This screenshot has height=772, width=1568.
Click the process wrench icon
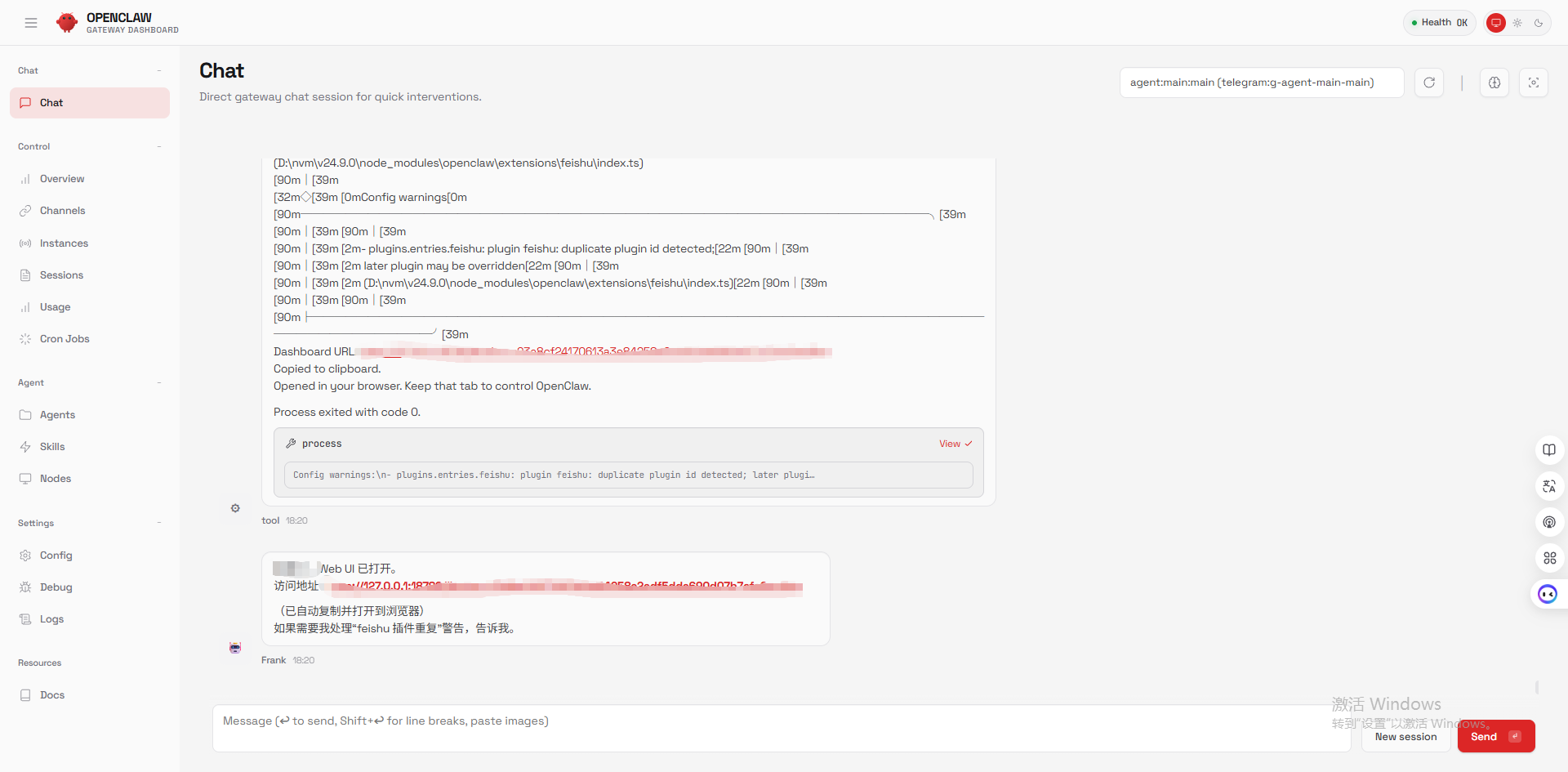pyautogui.click(x=291, y=444)
